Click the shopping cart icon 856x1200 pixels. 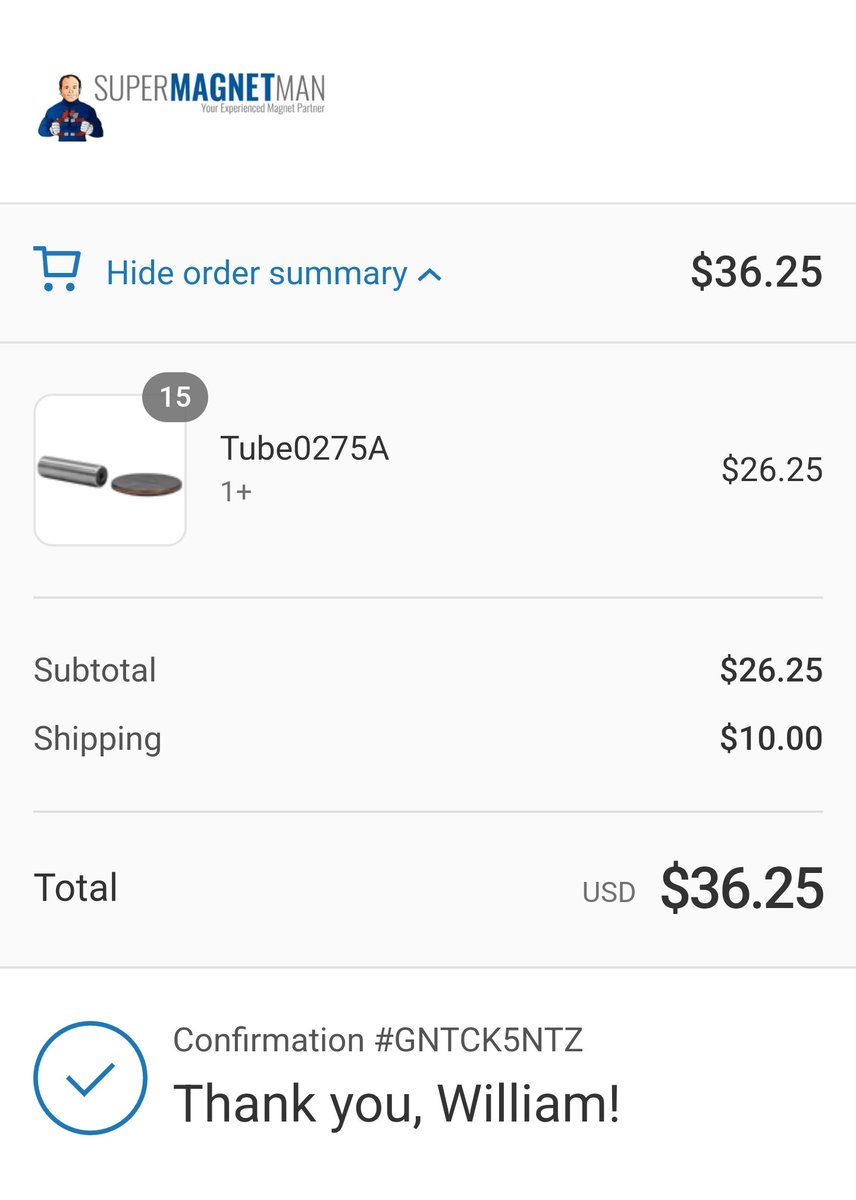[57, 271]
